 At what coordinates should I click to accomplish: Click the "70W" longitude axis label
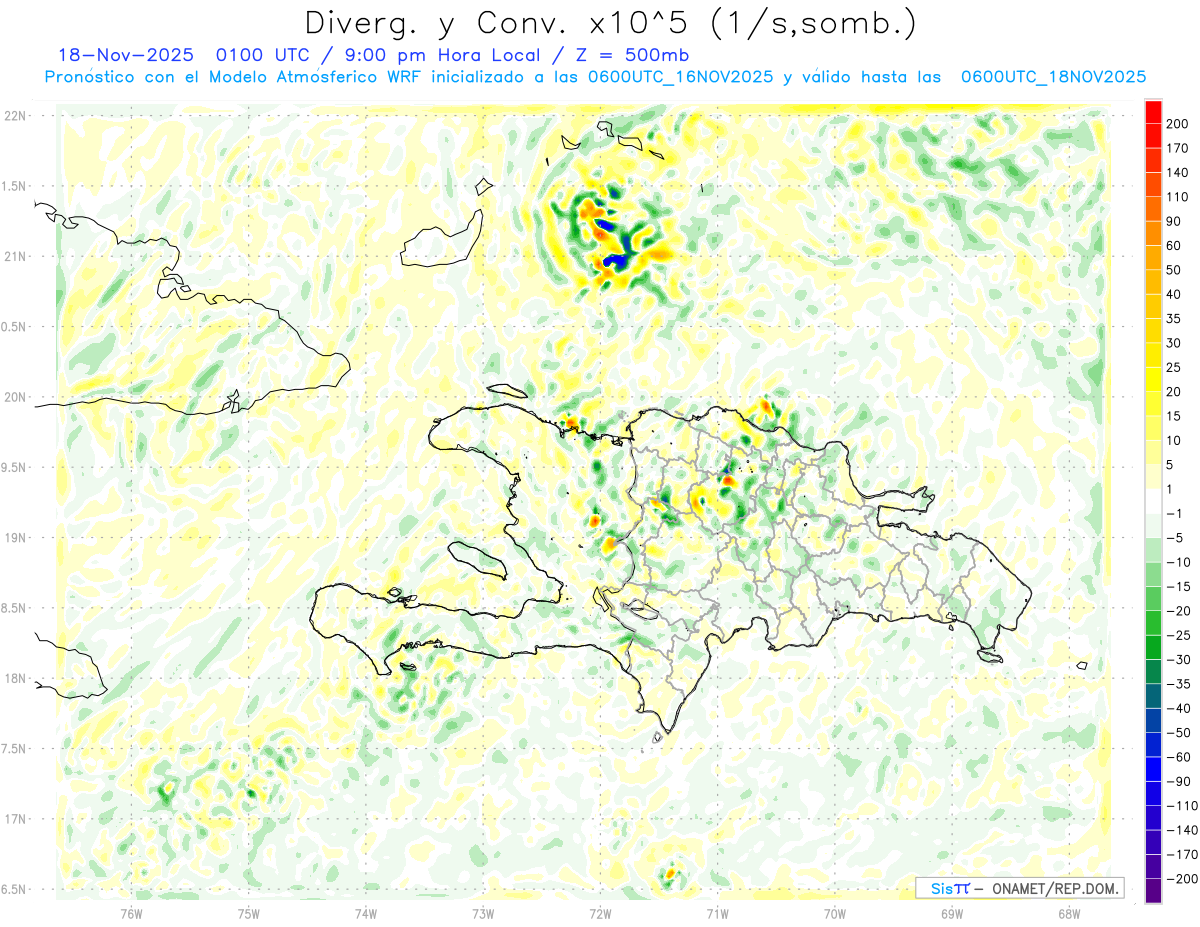(x=835, y=913)
